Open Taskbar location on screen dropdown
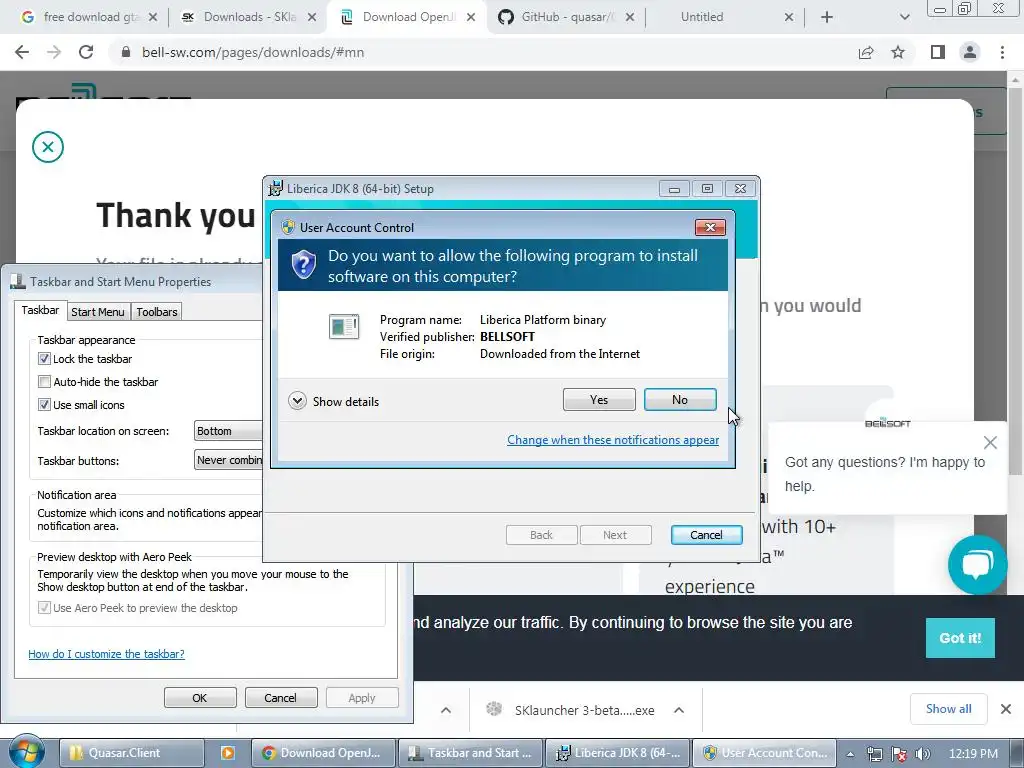Image resolution: width=1024 pixels, height=768 pixels. pyautogui.click(x=229, y=431)
